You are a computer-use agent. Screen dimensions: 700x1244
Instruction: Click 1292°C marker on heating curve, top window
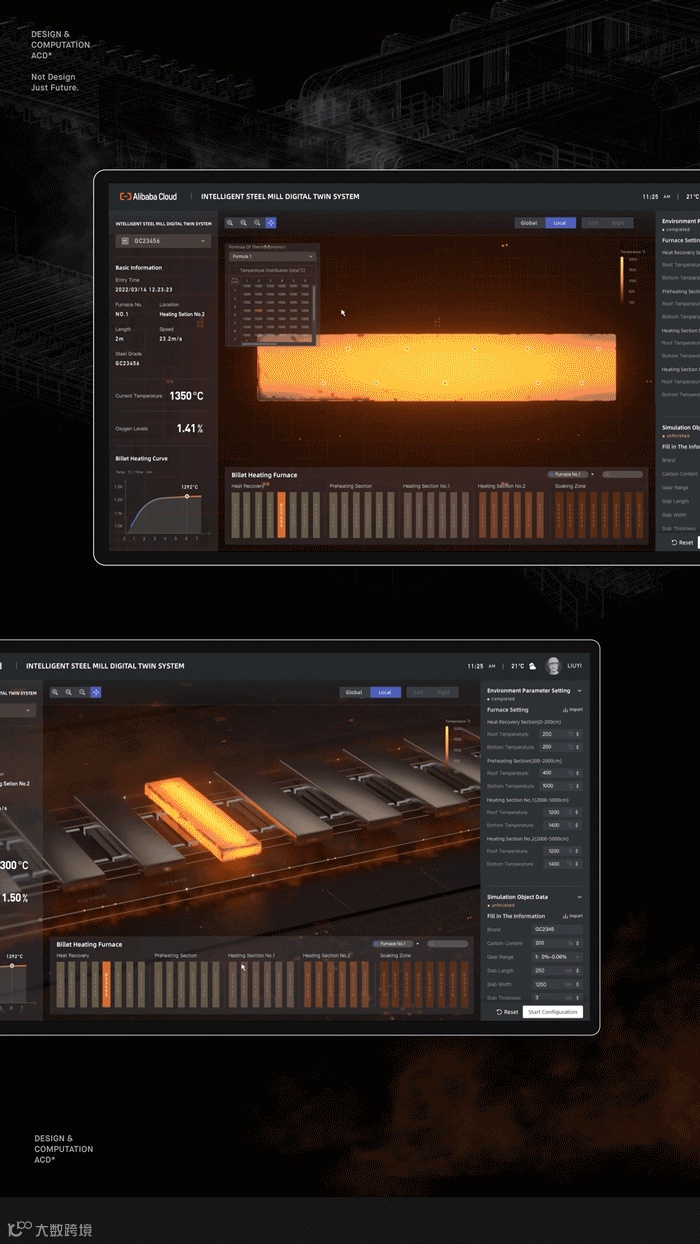pyautogui.click(x=187, y=496)
